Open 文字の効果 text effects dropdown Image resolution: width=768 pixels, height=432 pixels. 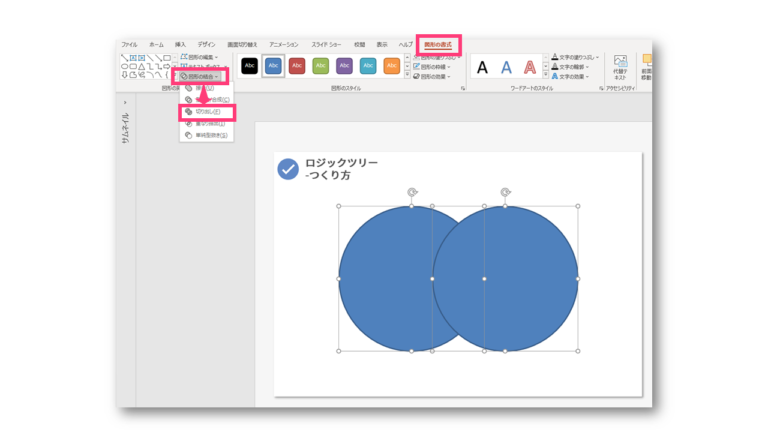[x=571, y=76]
